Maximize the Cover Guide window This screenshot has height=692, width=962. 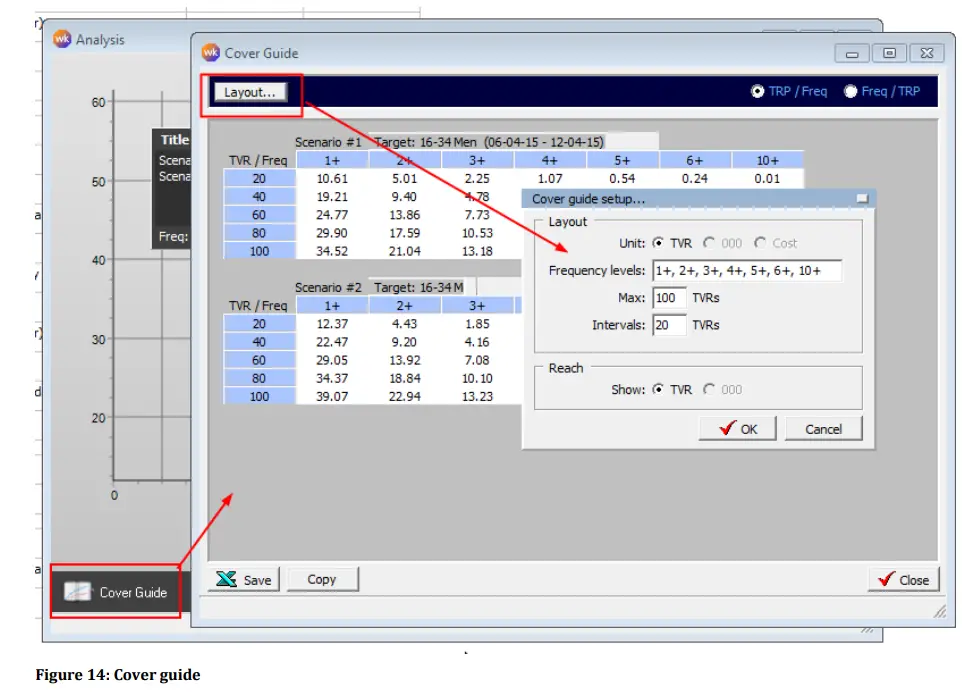889,53
